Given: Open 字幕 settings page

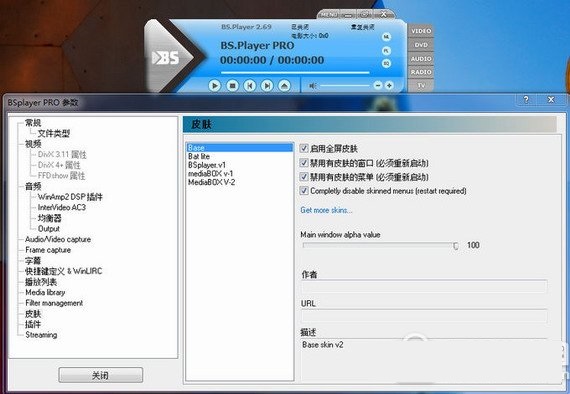Looking at the screenshot, I should point(33,261).
